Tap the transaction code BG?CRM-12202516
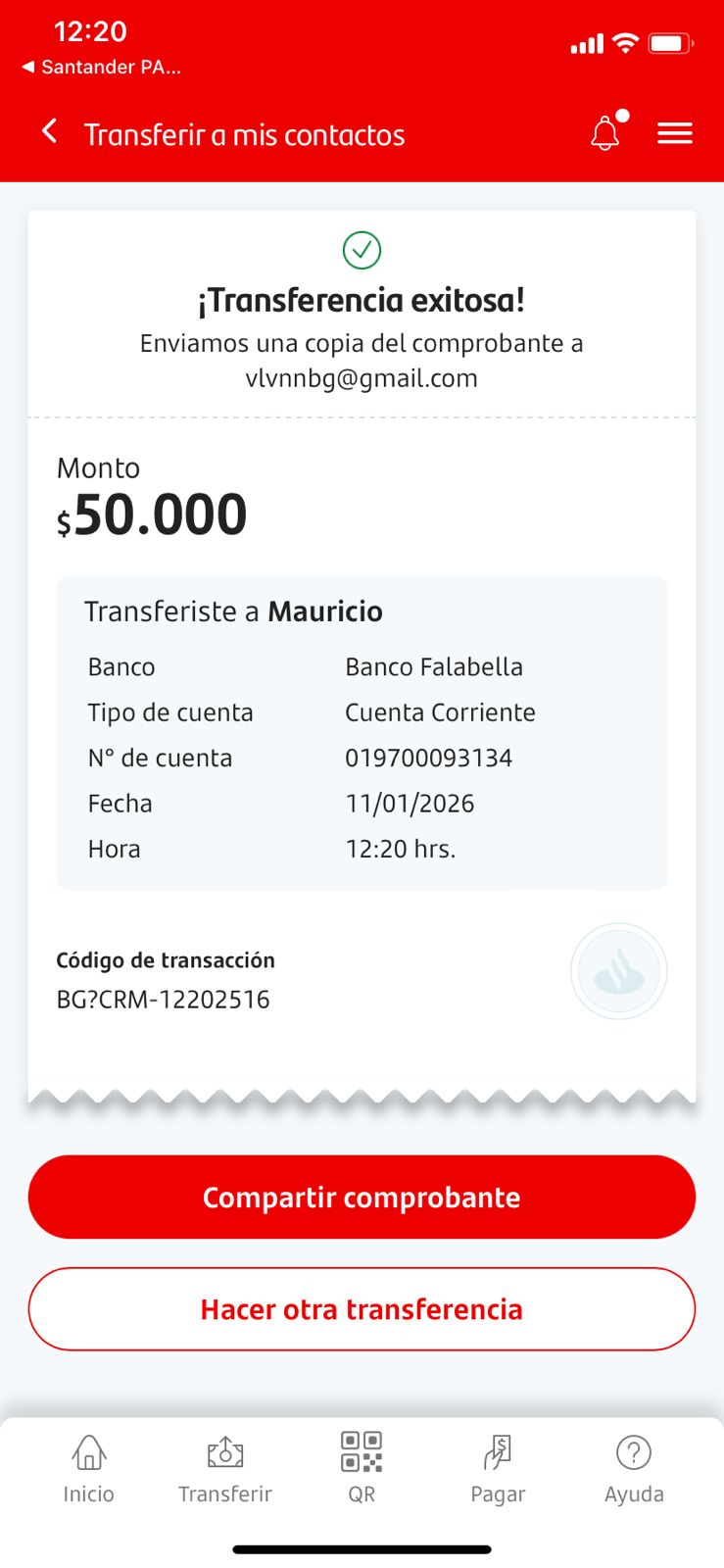The width and height of the screenshot is (724, 1568). [163, 1000]
